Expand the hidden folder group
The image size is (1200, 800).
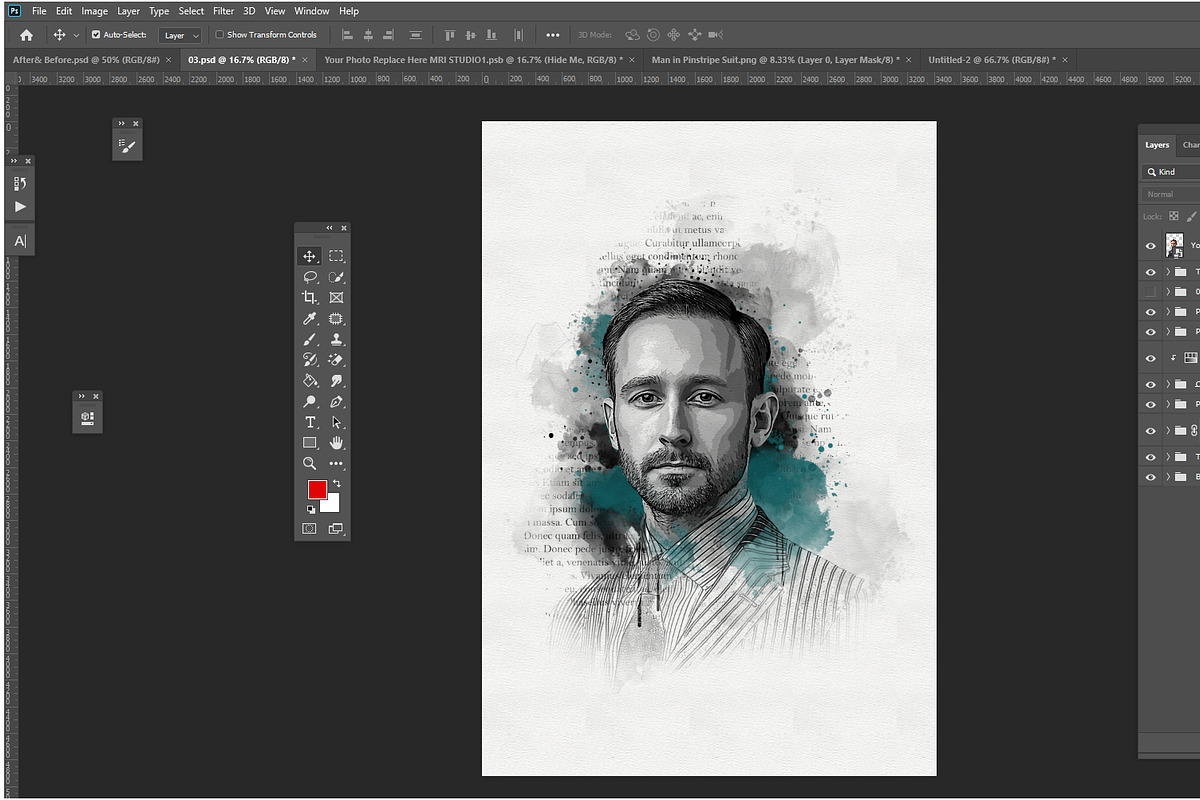point(1168,292)
